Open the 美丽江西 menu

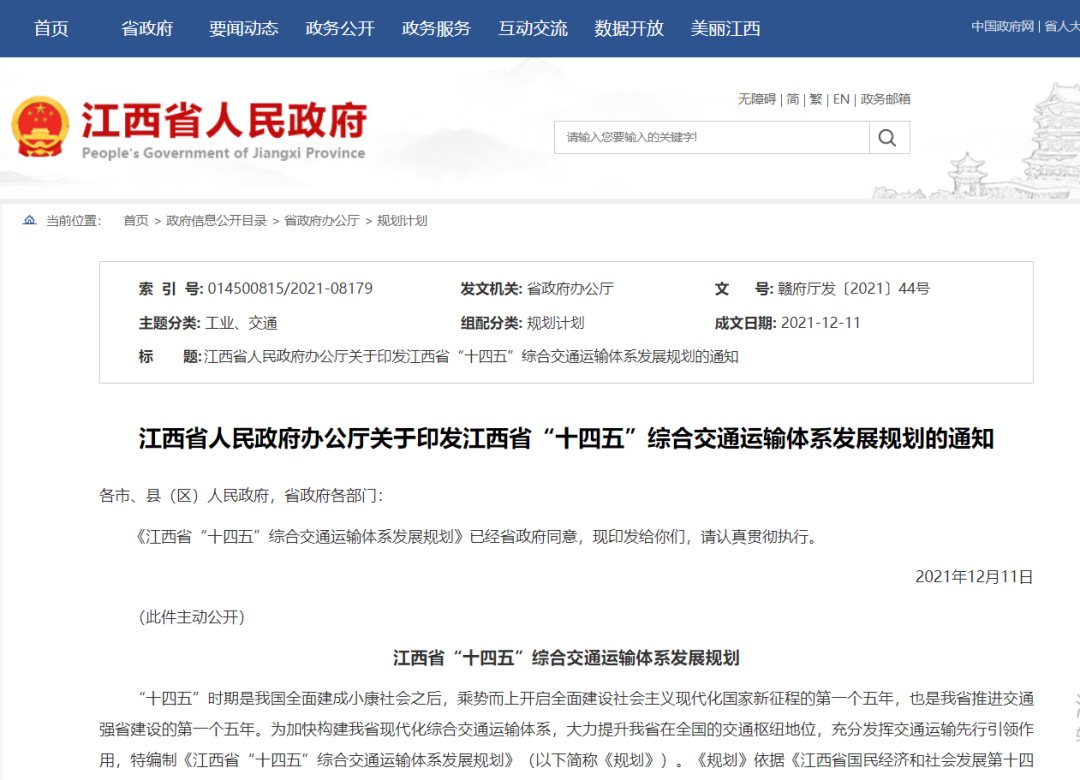(724, 28)
